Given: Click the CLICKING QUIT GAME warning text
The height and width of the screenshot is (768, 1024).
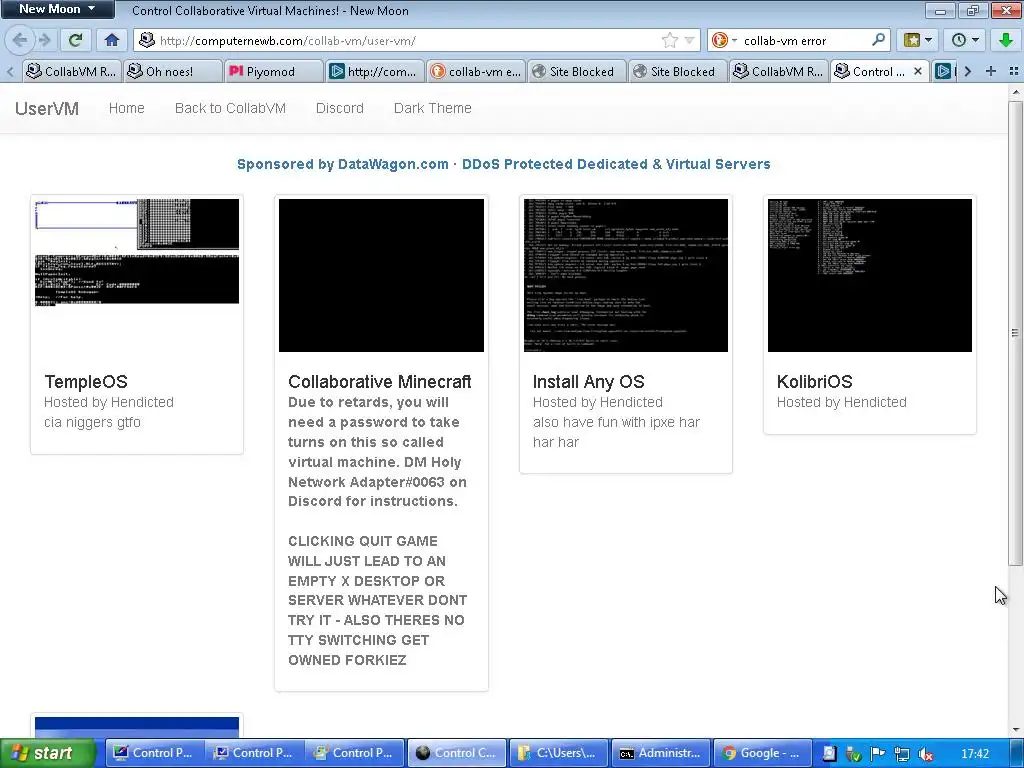Looking at the screenshot, I should click(x=377, y=600).
